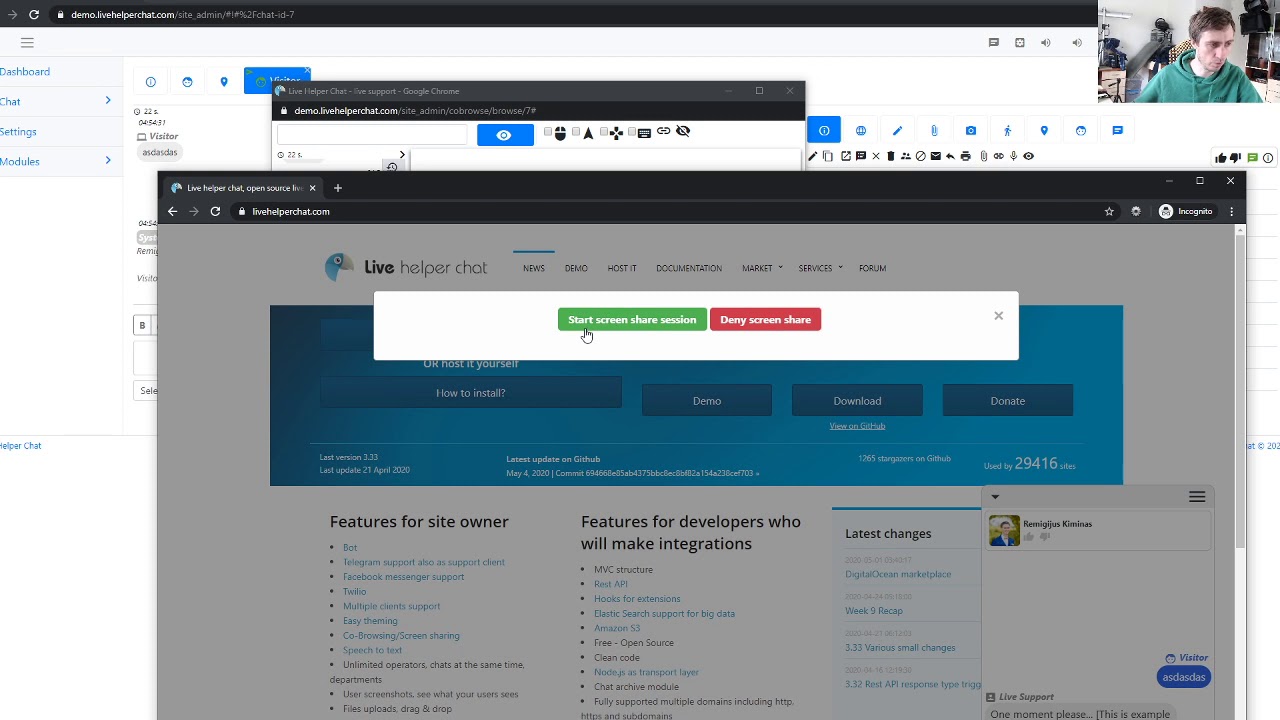Click operator Remigijus Kiminas photo thumbnail
1280x720 pixels.
pos(1004,530)
